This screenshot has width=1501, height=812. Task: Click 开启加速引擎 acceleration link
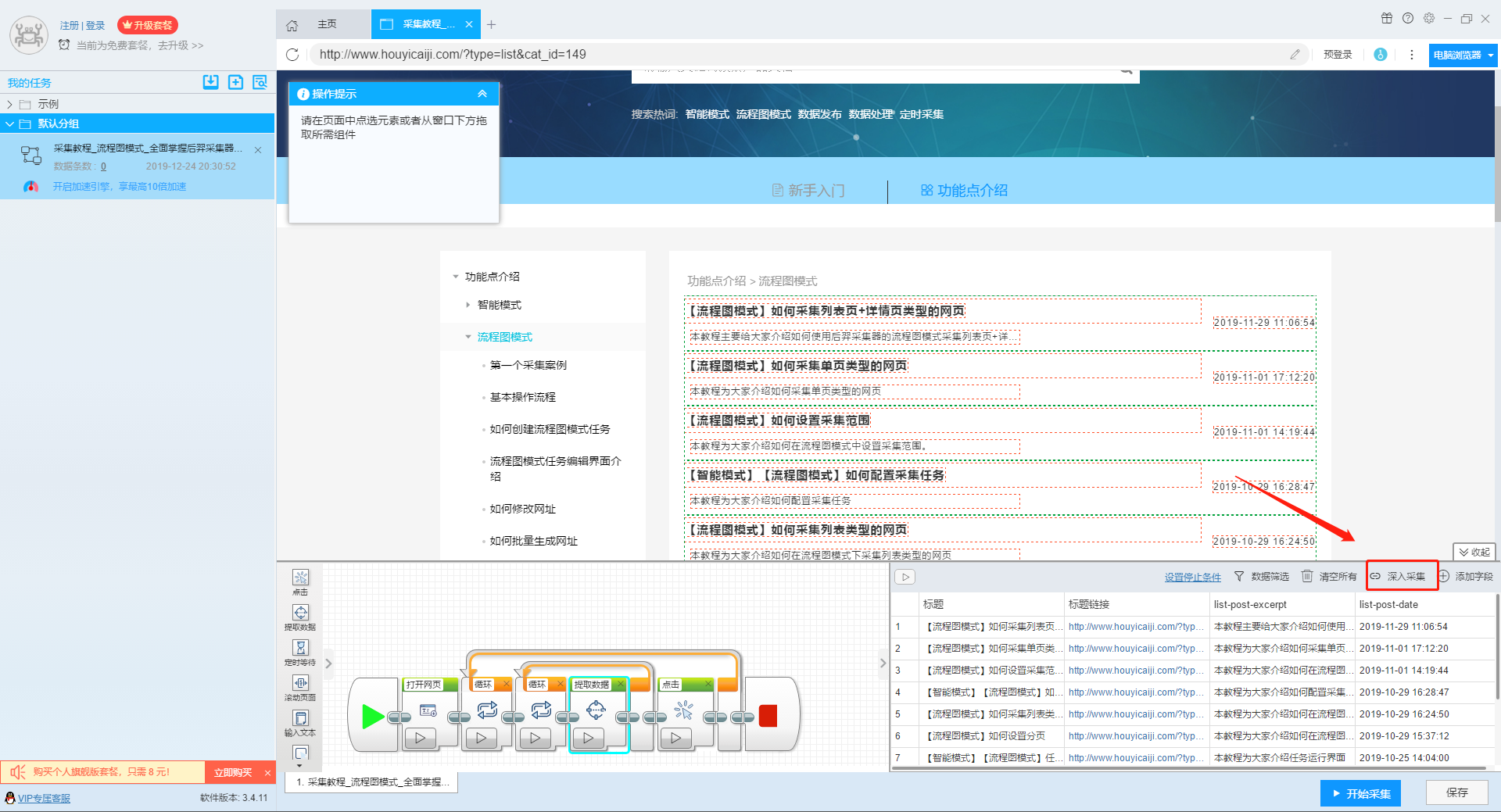(120, 187)
